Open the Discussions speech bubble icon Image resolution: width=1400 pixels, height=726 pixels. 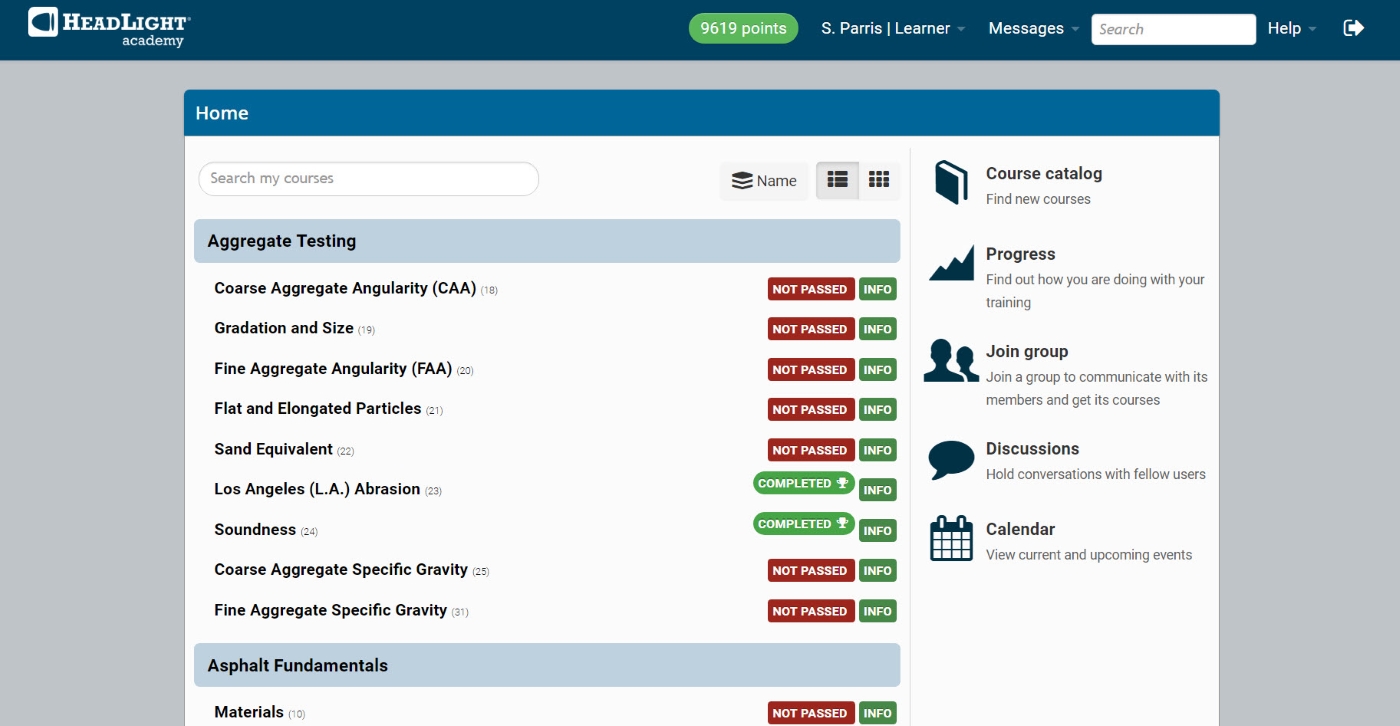pyautogui.click(x=951, y=459)
